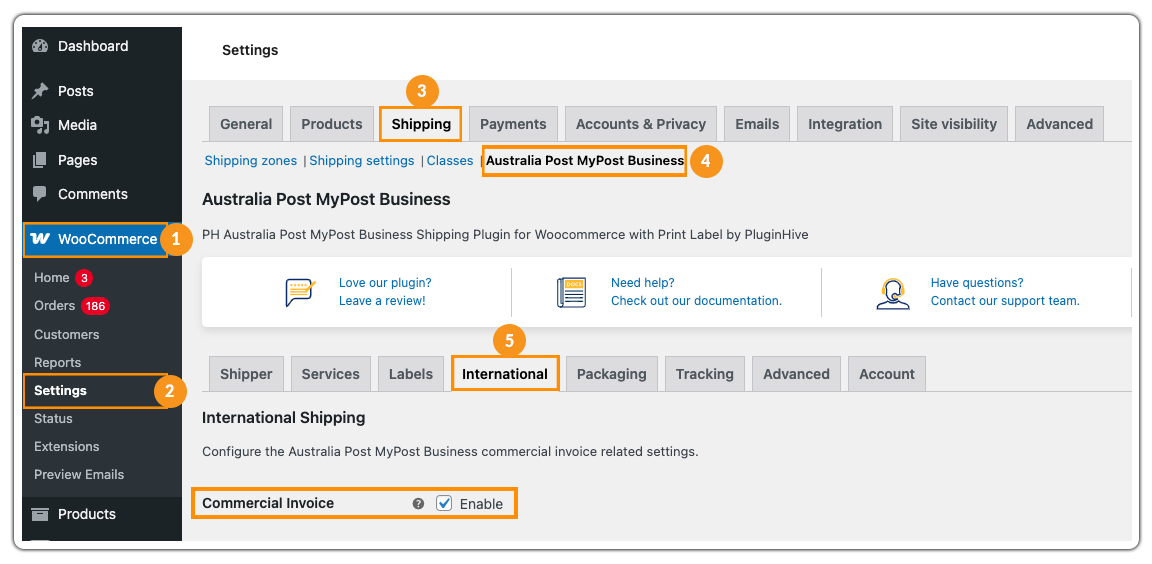Open the shipping Classes link

450,160
